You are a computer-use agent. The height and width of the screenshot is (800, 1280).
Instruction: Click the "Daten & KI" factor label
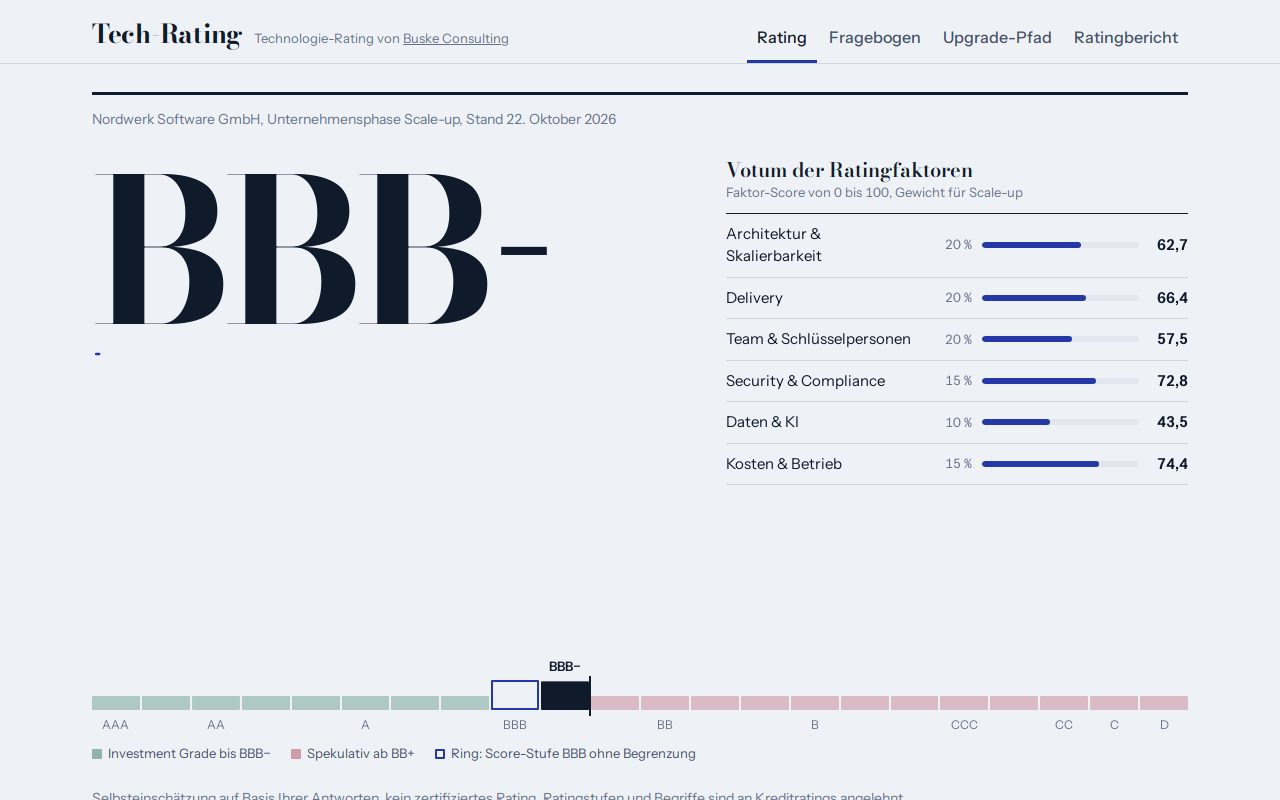pyautogui.click(x=762, y=422)
